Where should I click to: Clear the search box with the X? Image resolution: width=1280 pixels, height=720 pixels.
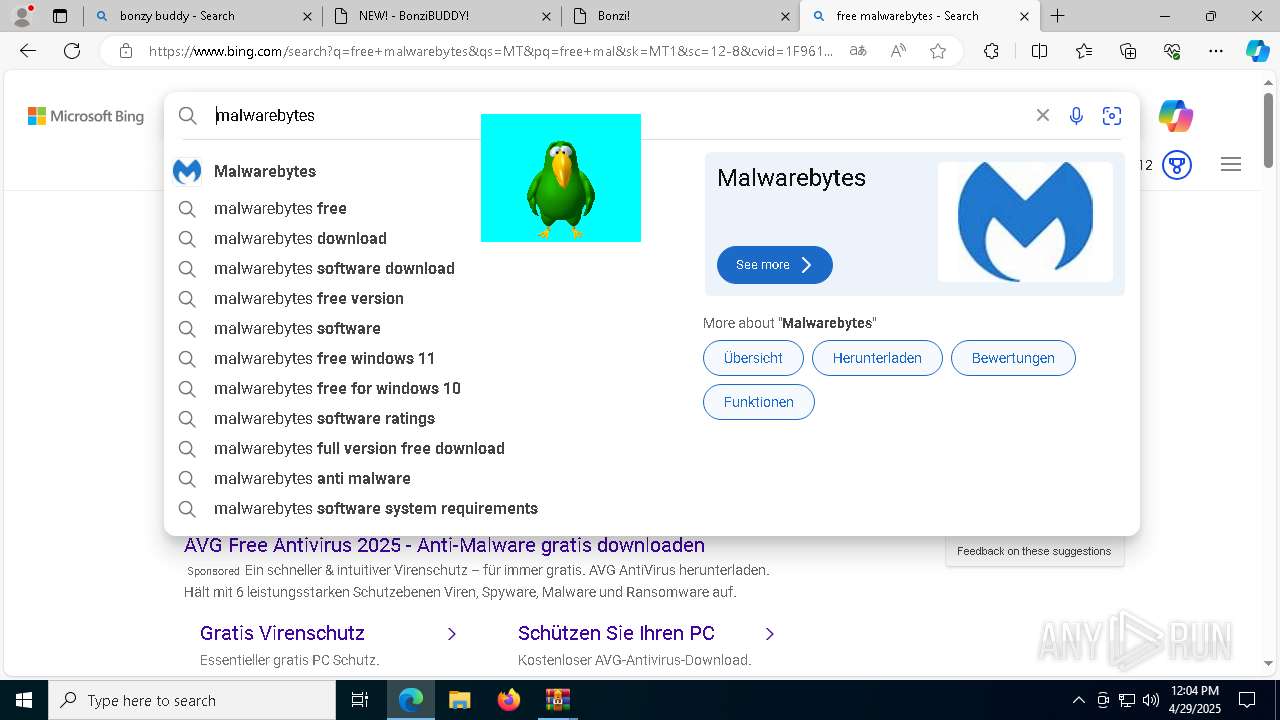tap(1043, 115)
